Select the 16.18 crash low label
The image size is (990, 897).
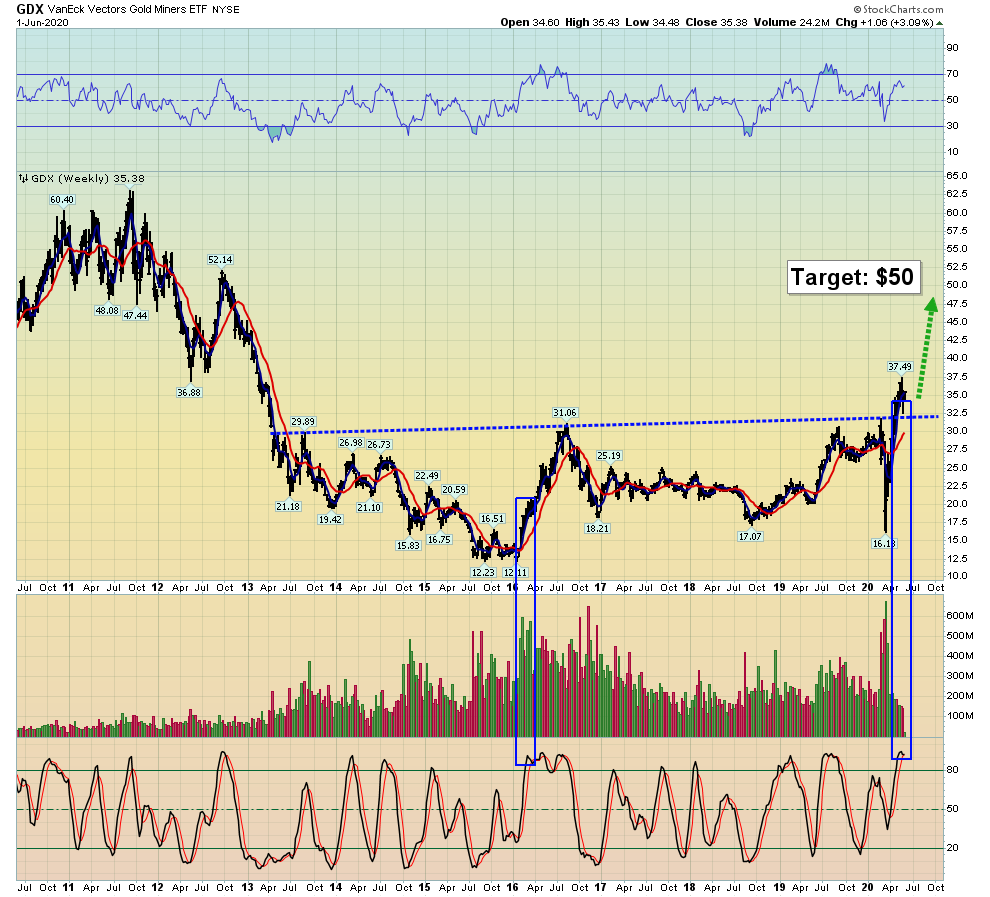tap(884, 543)
